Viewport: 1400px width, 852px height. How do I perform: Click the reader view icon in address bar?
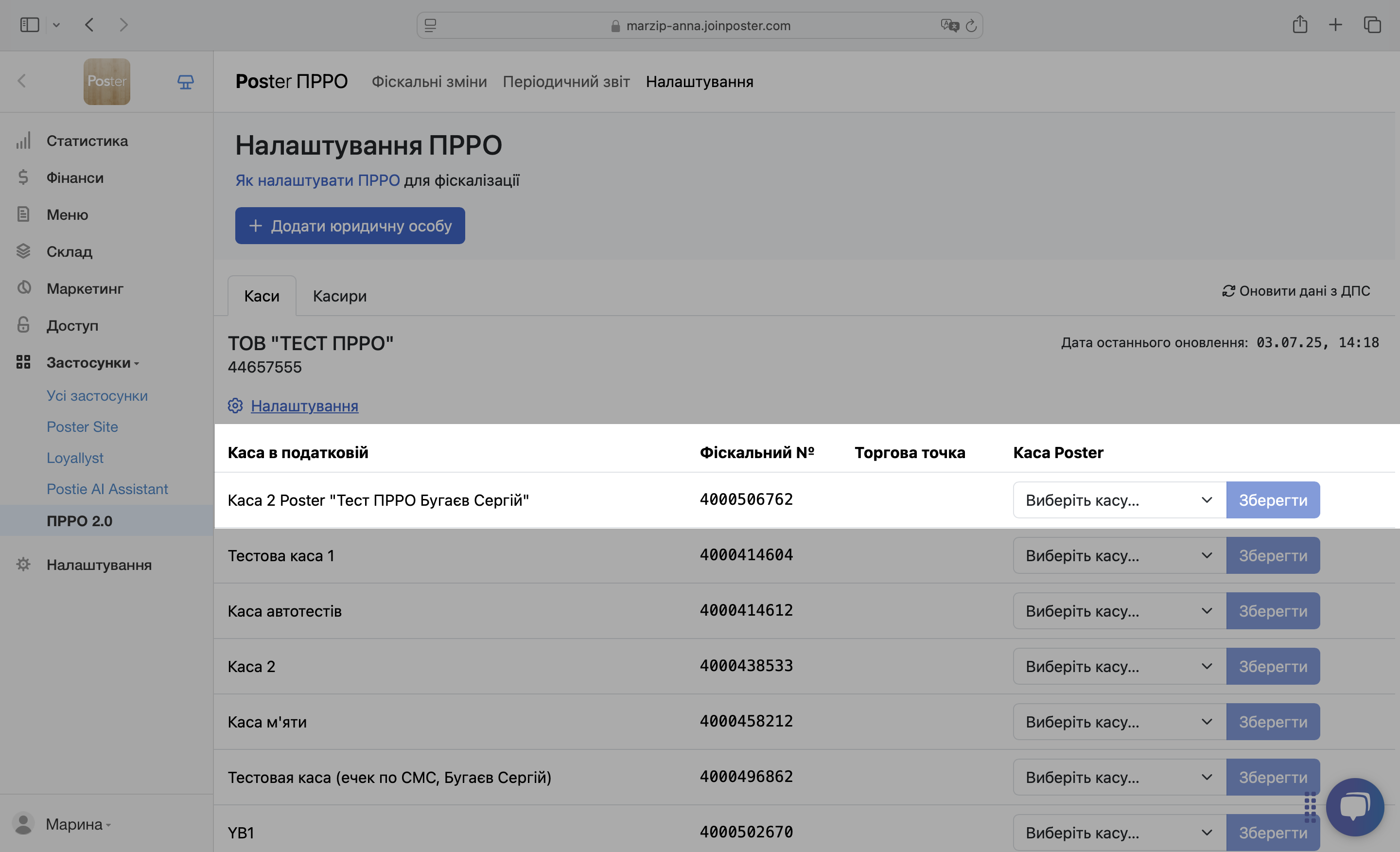(431, 26)
